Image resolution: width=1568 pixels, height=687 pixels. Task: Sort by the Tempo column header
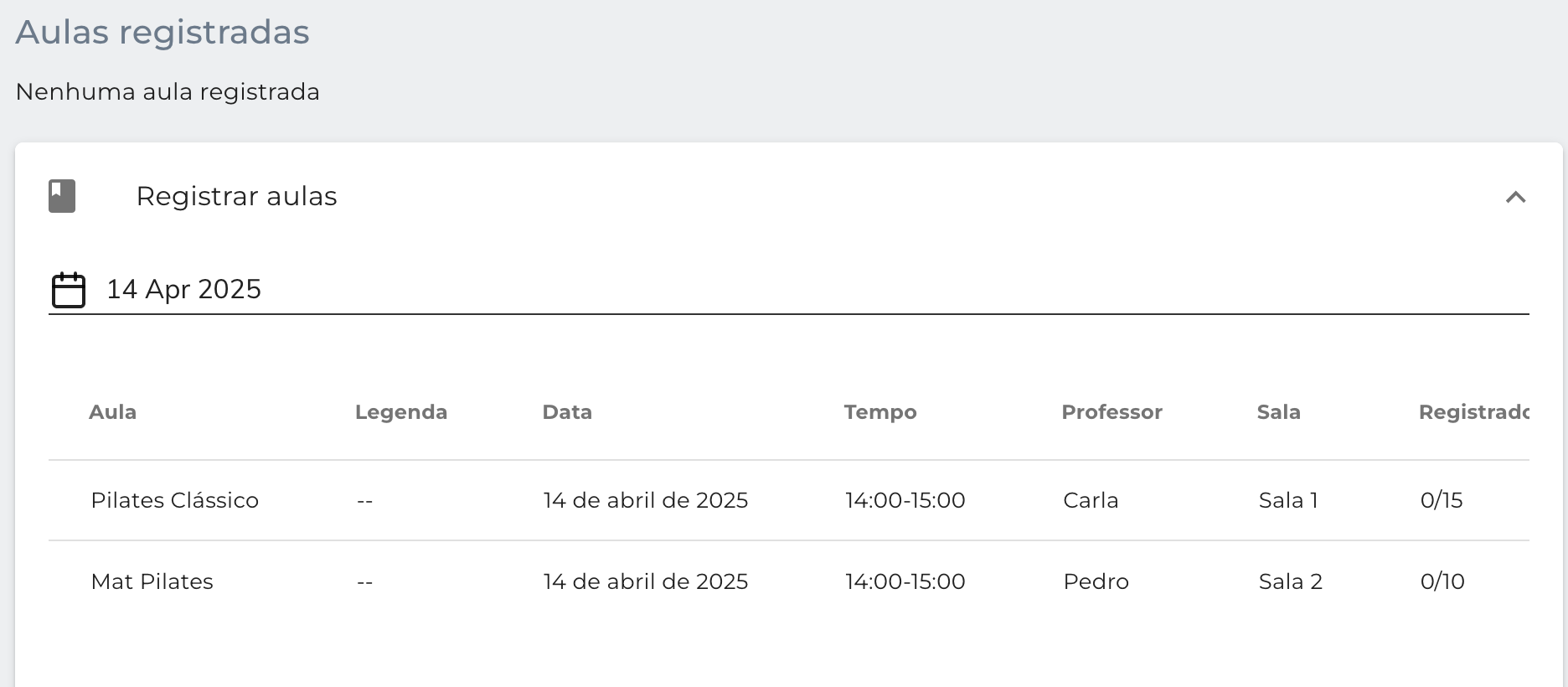[x=880, y=412]
